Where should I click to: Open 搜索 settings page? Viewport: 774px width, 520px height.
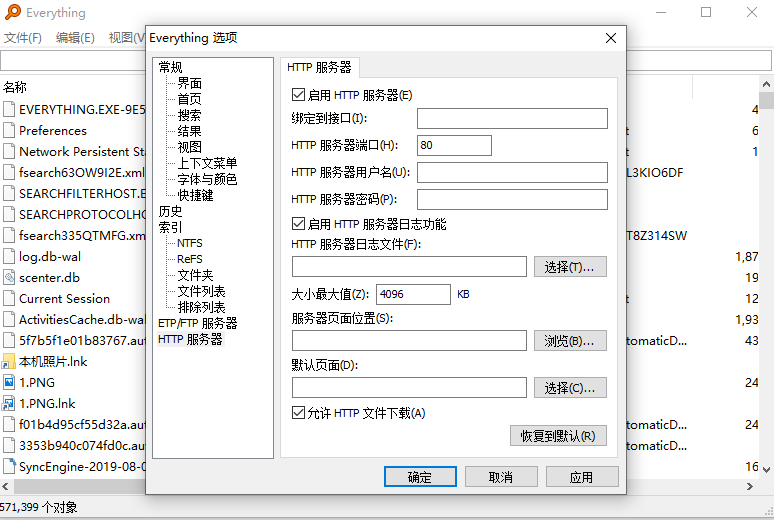click(x=190, y=115)
